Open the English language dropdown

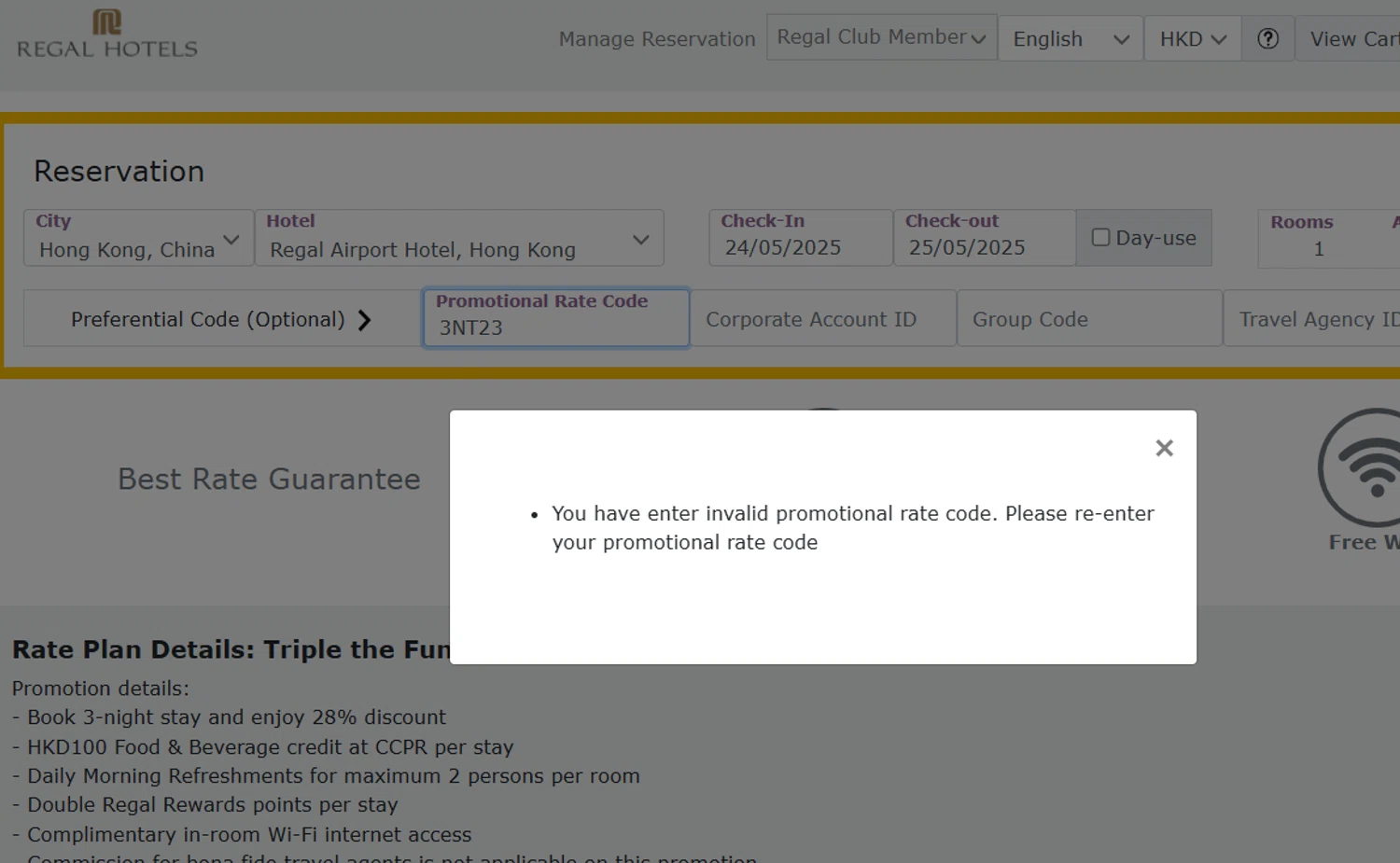1071,39
